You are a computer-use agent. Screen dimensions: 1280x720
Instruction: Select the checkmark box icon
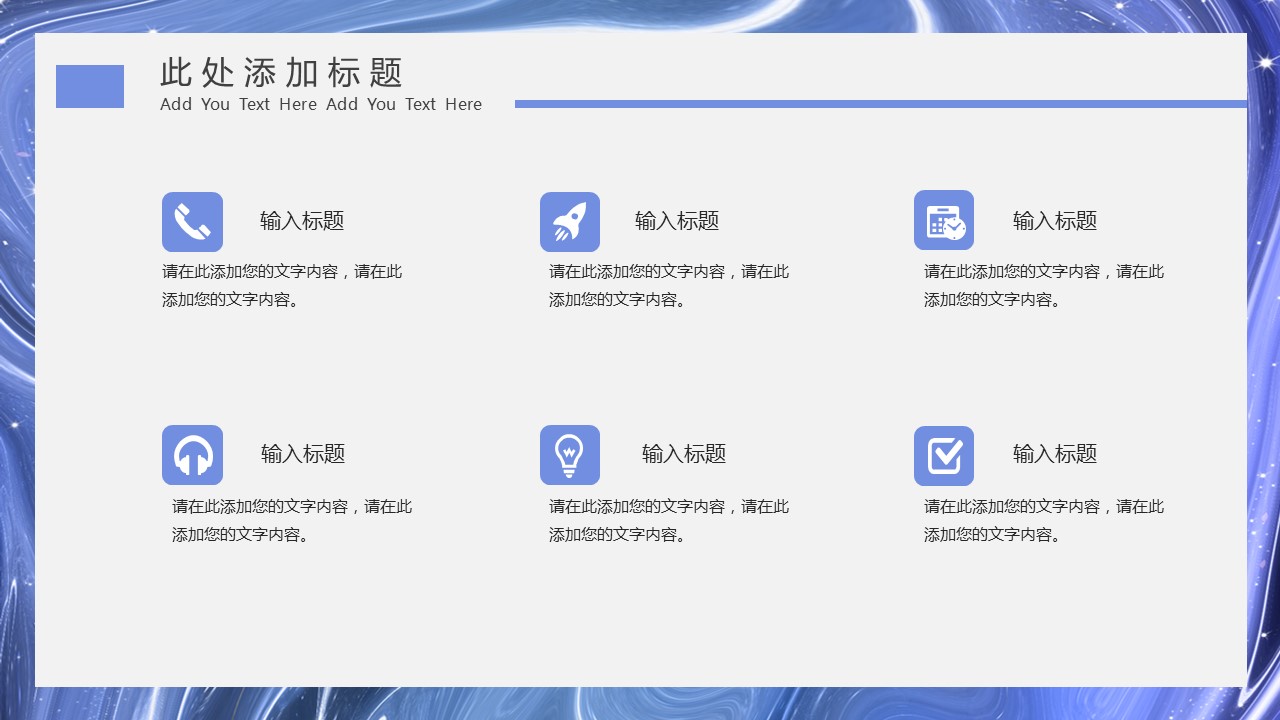click(x=944, y=456)
